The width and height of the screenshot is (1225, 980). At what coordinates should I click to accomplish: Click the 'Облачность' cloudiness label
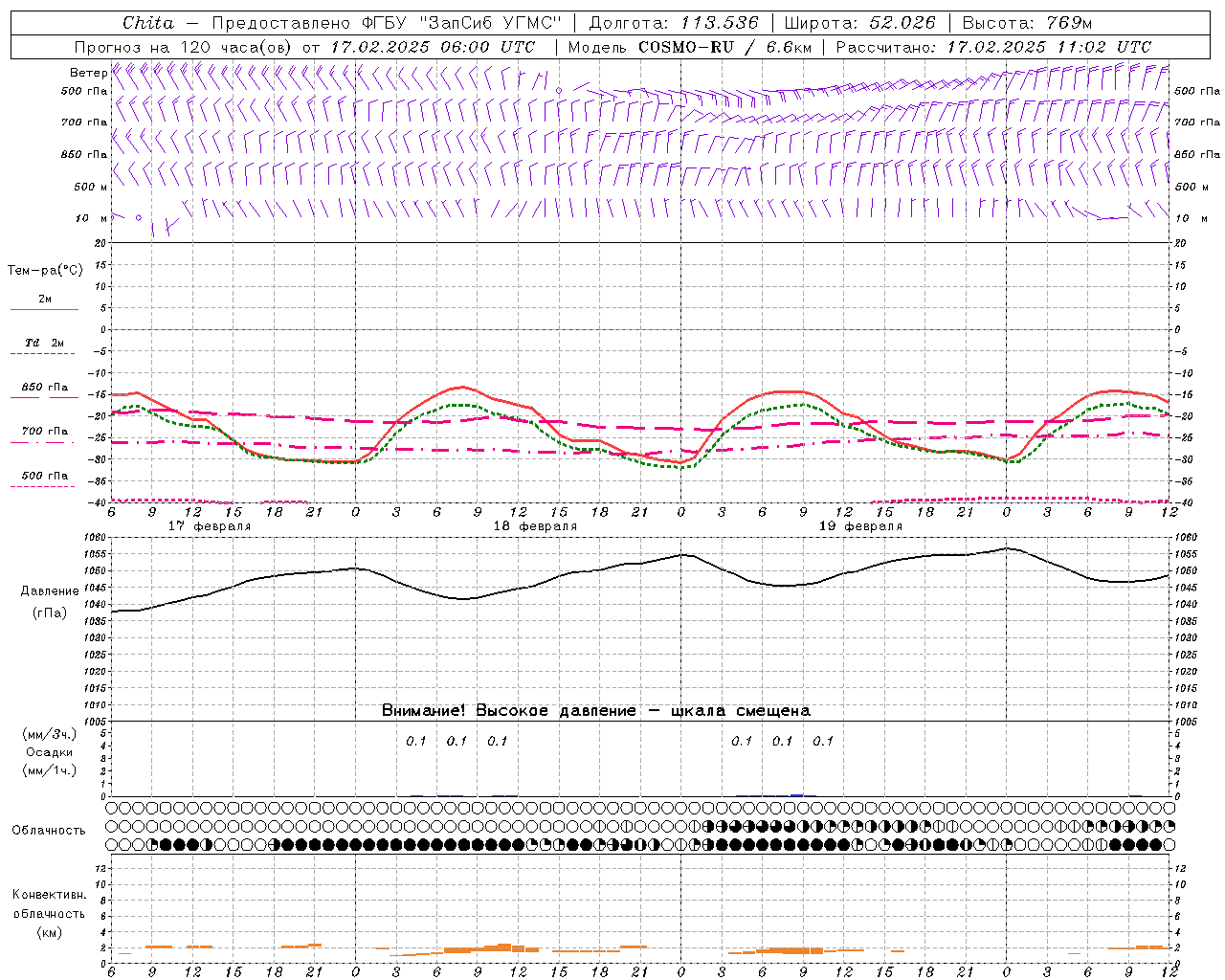[49, 831]
